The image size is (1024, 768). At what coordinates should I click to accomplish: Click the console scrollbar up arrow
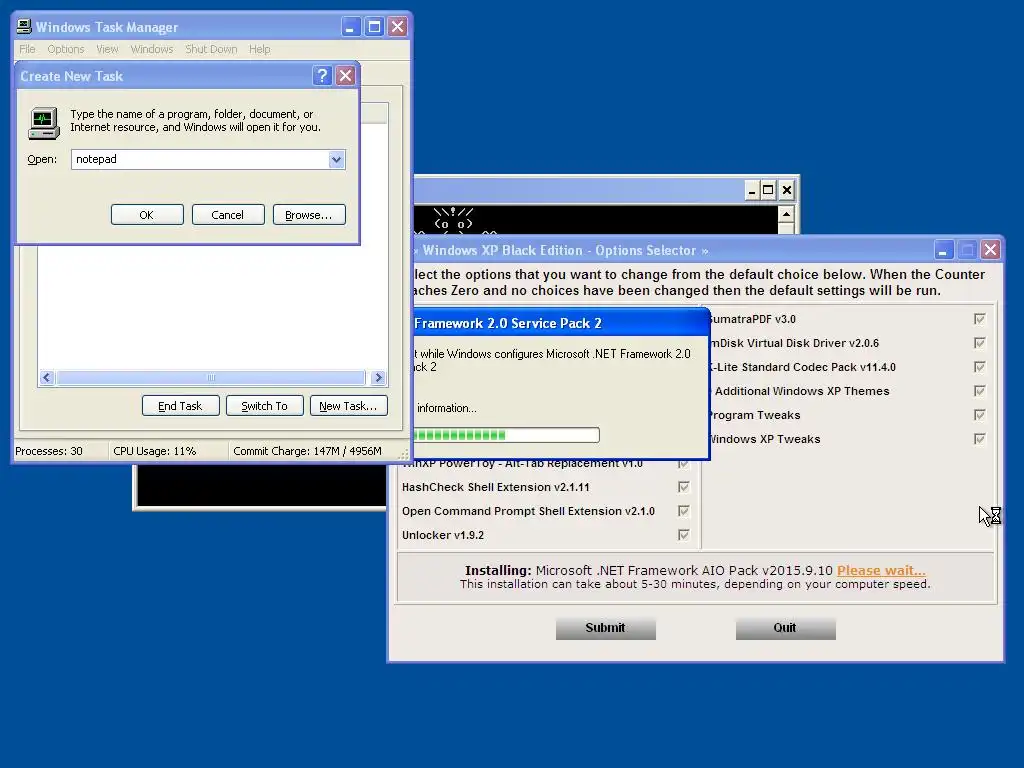tap(786, 214)
